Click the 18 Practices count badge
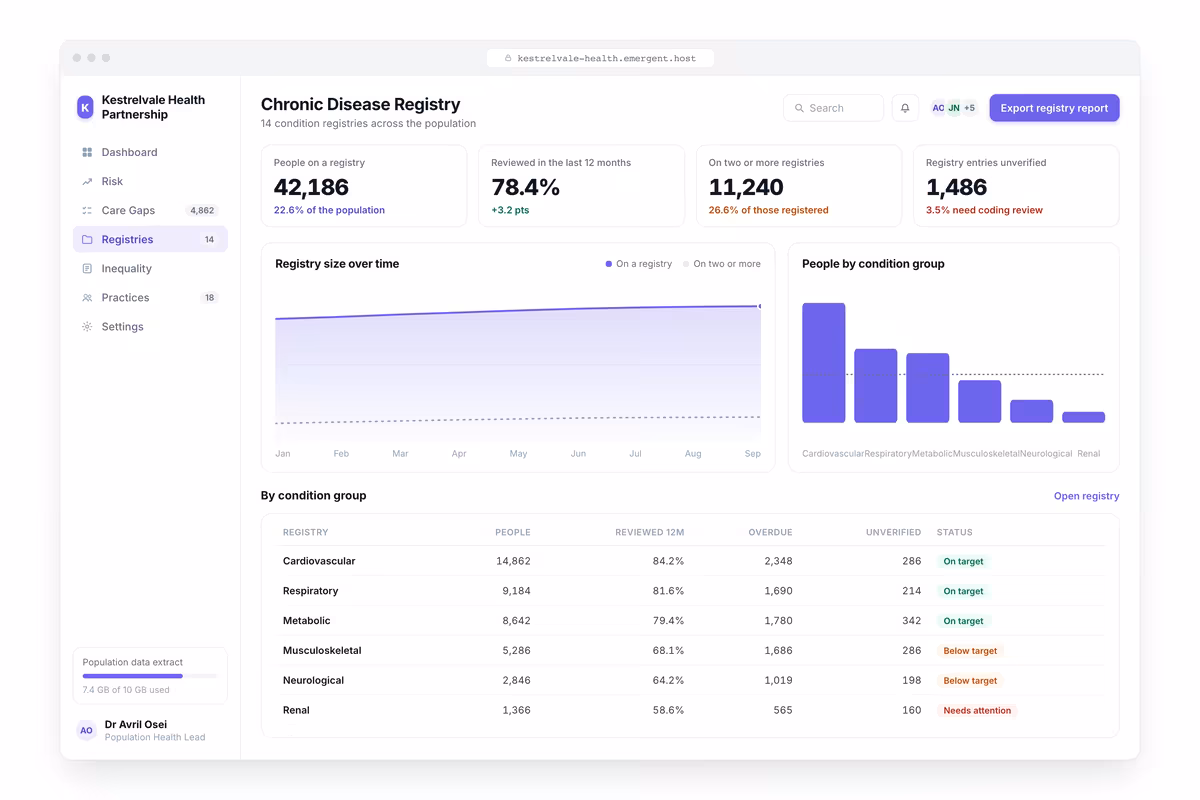The width and height of the screenshot is (1200, 800). pyautogui.click(x=209, y=297)
